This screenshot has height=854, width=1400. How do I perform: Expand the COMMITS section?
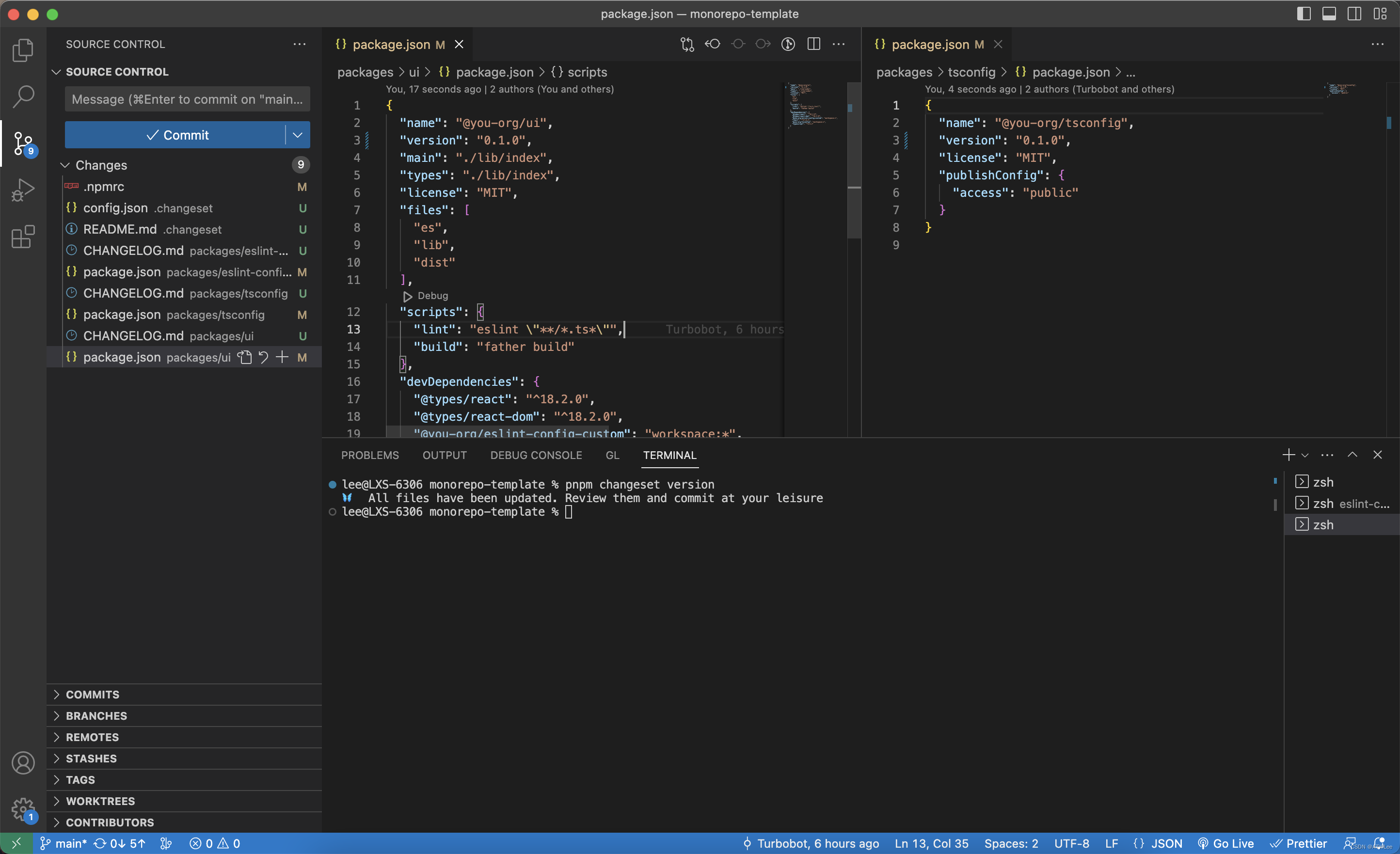pyautogui.click(x=184, y=695)
